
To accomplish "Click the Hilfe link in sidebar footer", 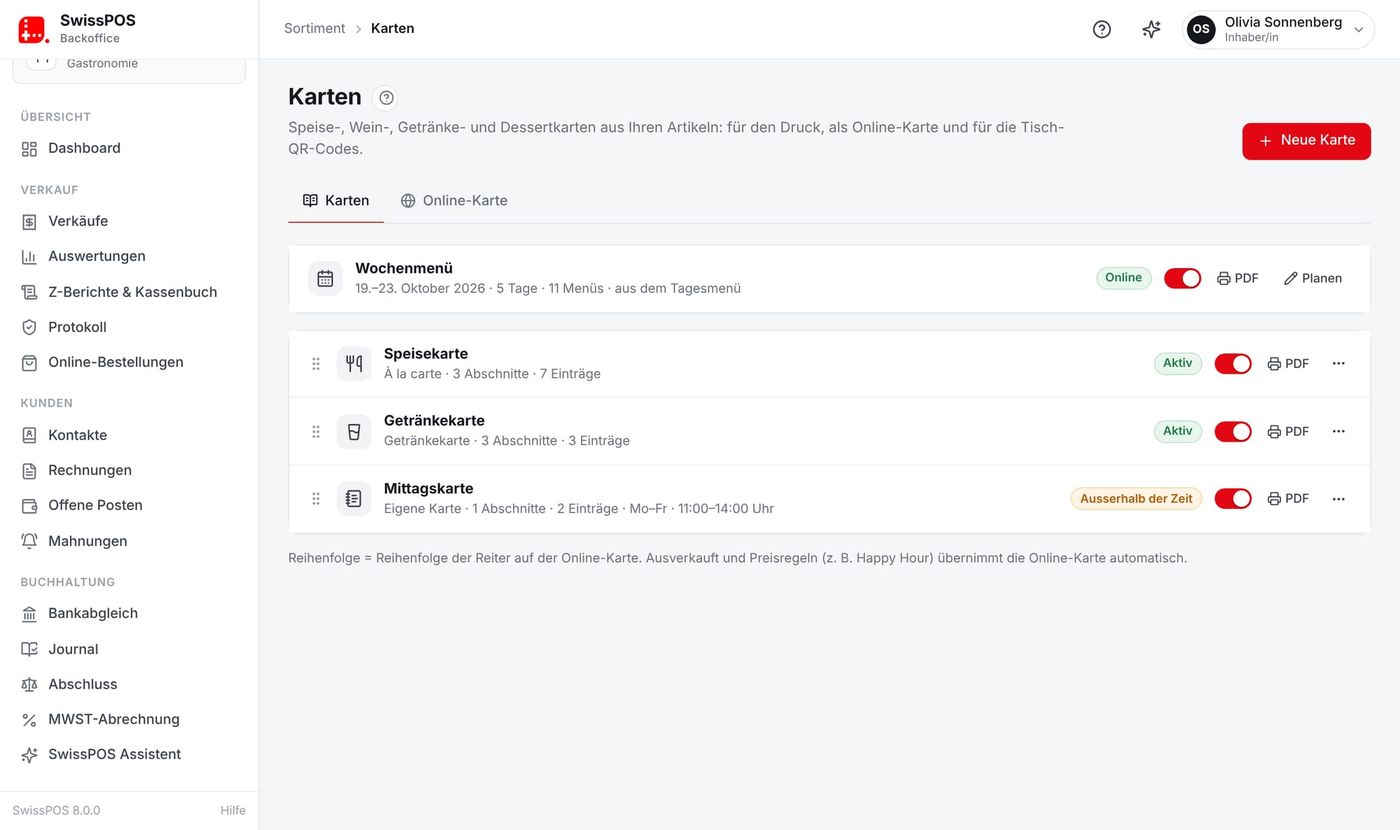I will (x=233, y=810).
